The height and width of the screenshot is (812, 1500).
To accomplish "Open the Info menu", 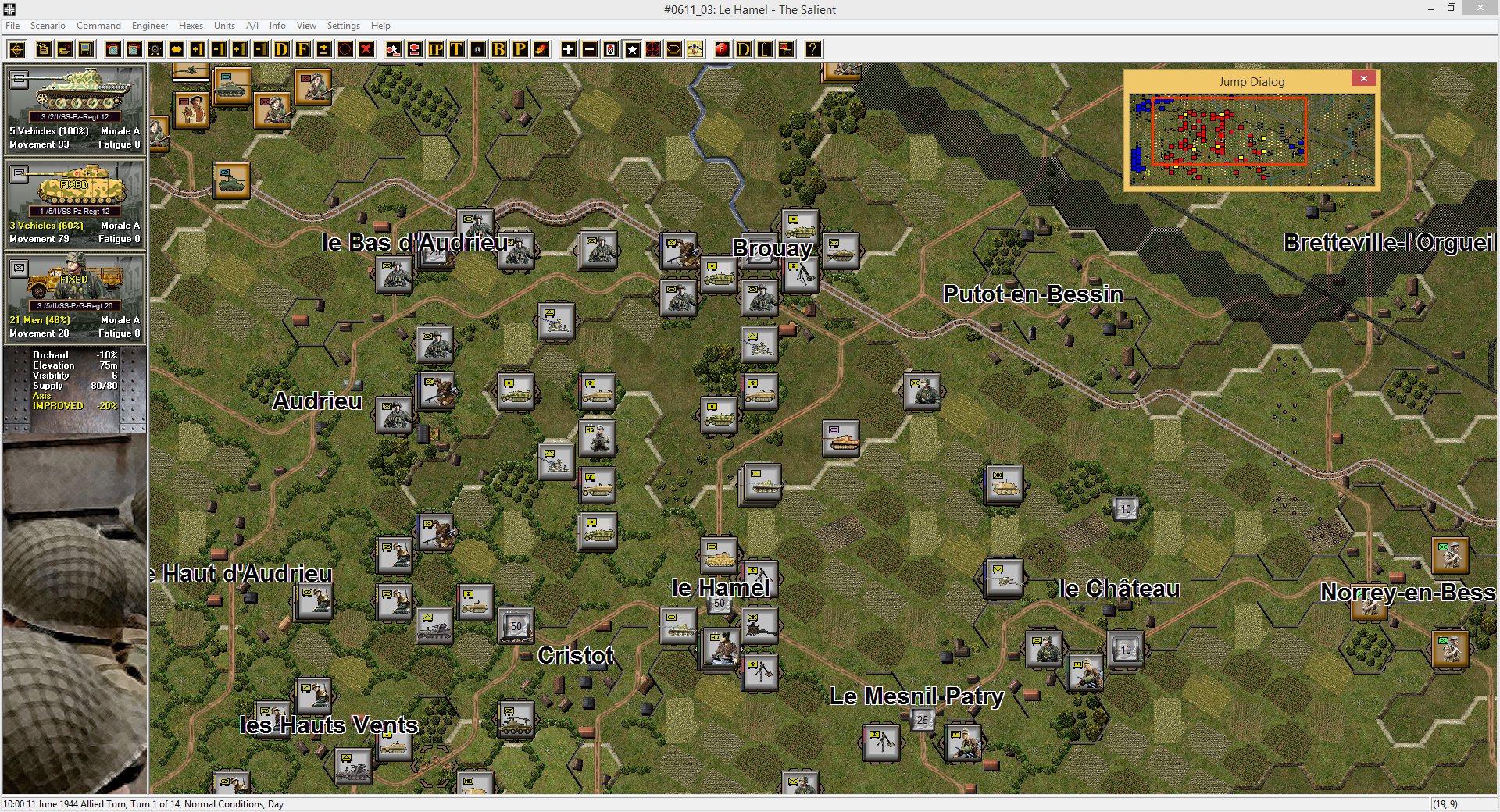I will (x=277, y=26).
